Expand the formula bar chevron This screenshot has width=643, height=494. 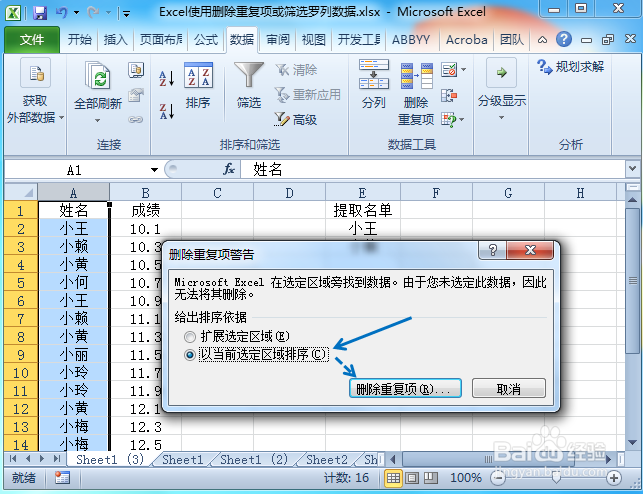(632, 168)
